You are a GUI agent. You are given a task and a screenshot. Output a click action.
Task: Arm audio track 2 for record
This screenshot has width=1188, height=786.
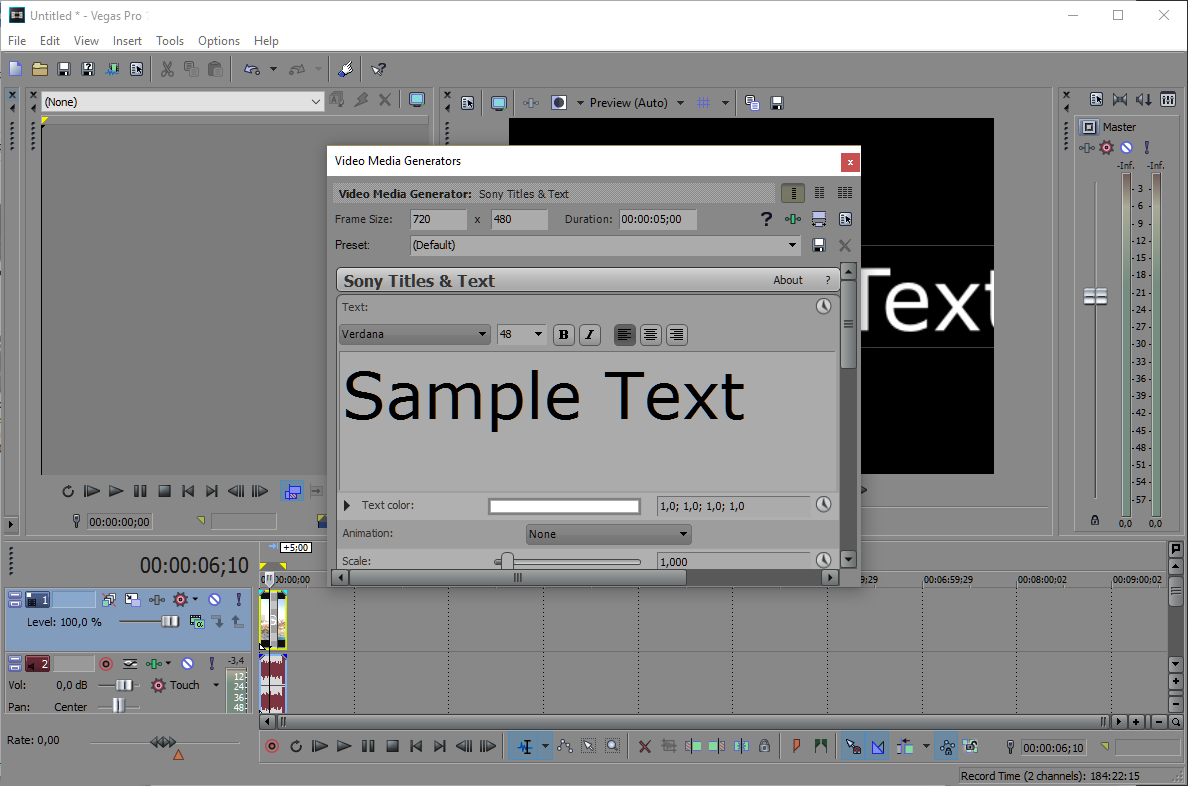pos(106,664)
